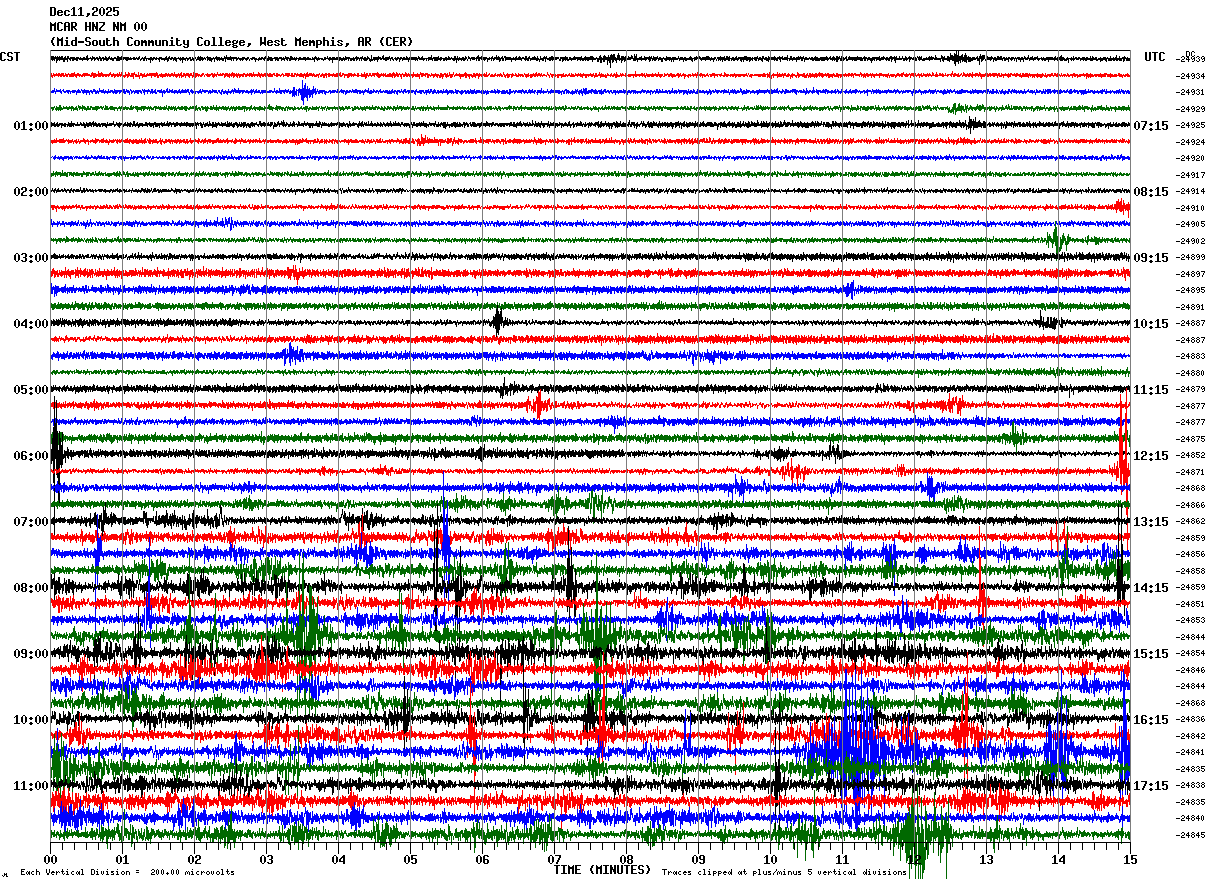
Task: Click the DC offset value -24852
Action: click(x=1191, y=455)
